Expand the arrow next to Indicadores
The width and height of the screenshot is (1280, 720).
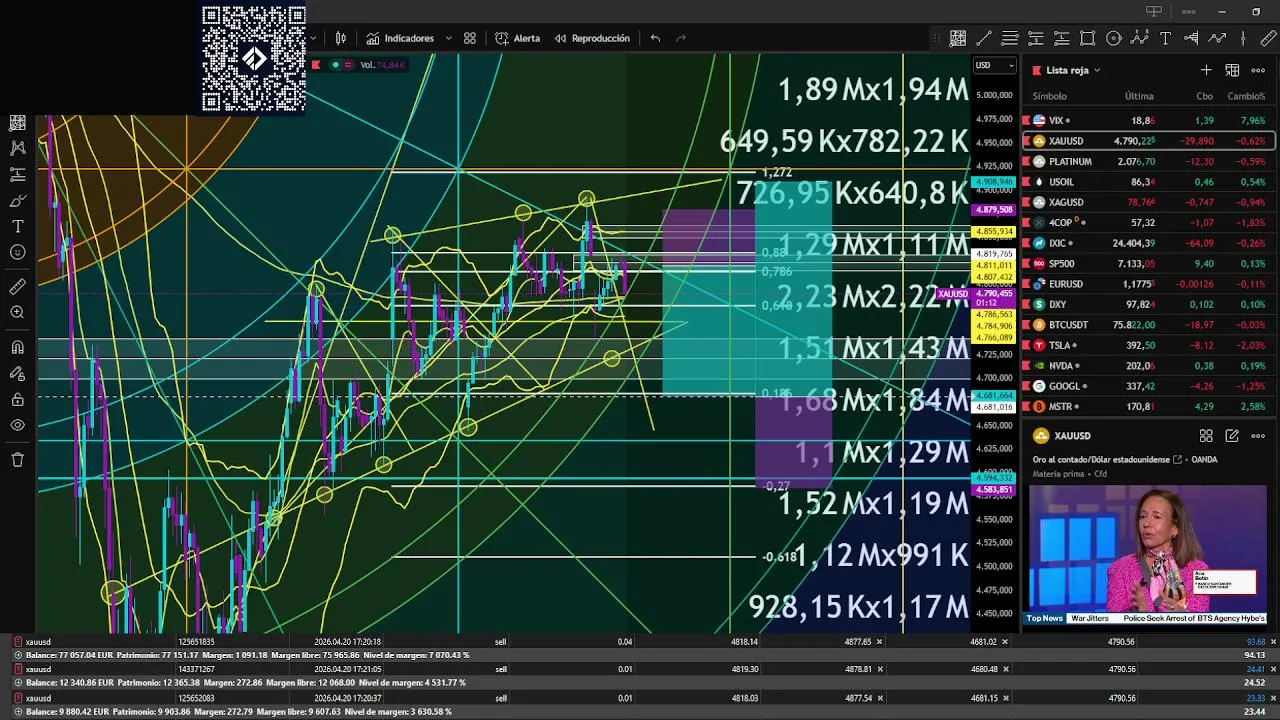point(448,38)
